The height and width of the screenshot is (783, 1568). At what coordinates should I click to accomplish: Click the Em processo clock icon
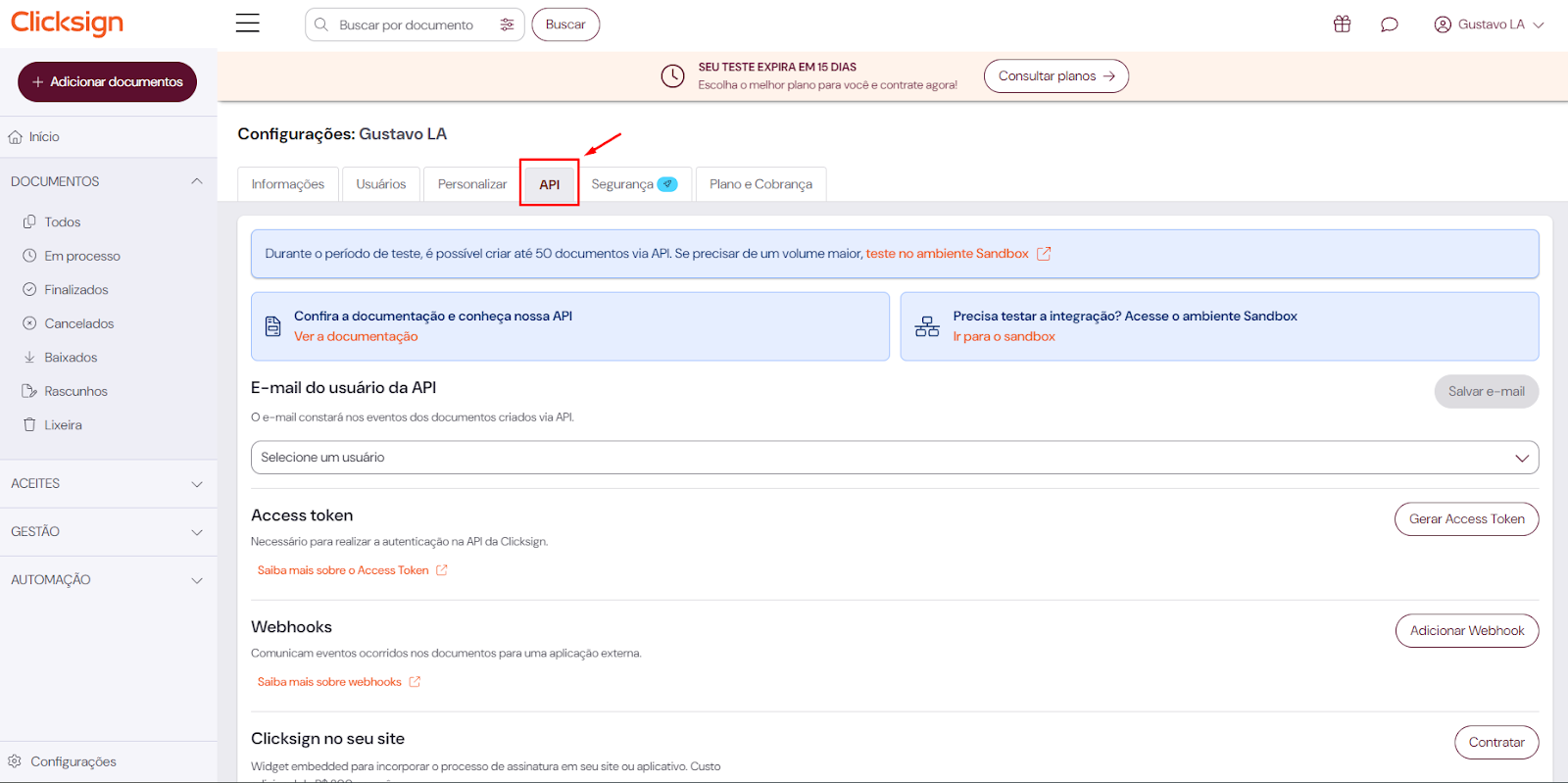coord(29,256)
